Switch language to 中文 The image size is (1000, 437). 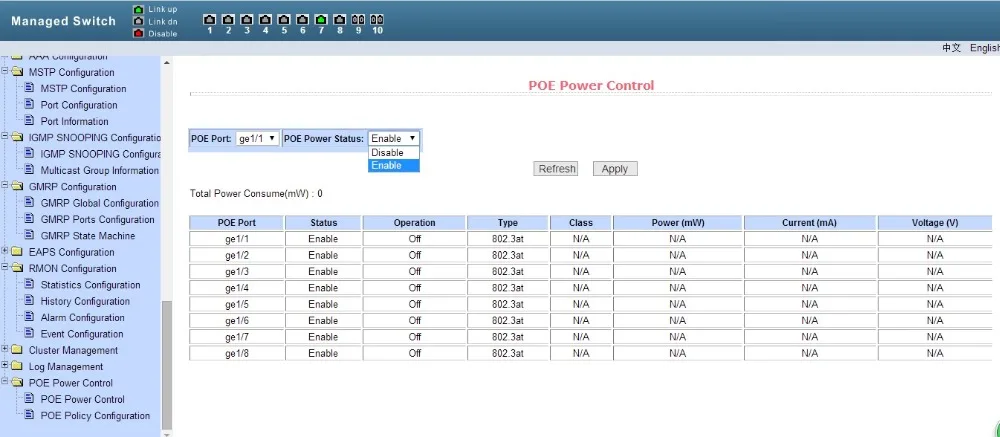pos(952,48)
